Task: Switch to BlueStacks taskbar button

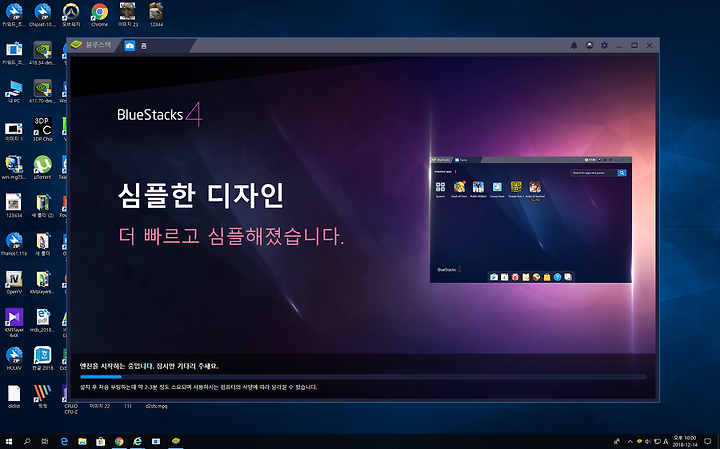Action: [x=175, y=442]
